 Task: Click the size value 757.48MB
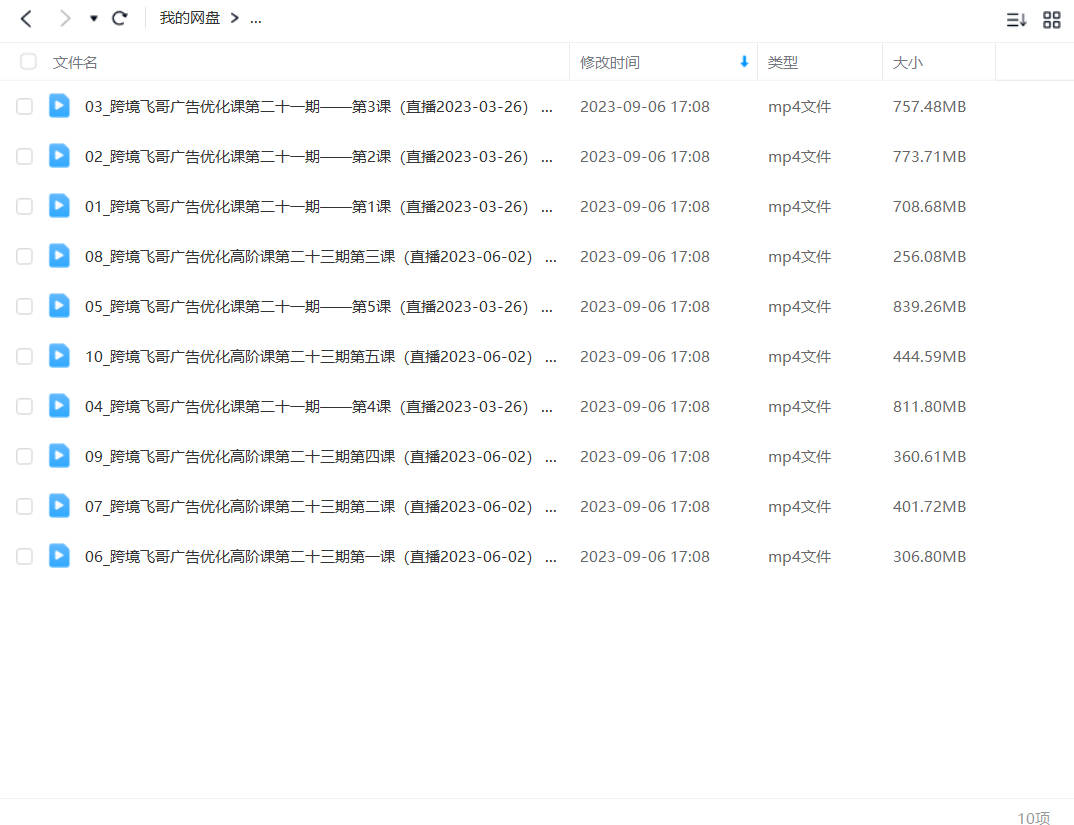click(929, 107)
